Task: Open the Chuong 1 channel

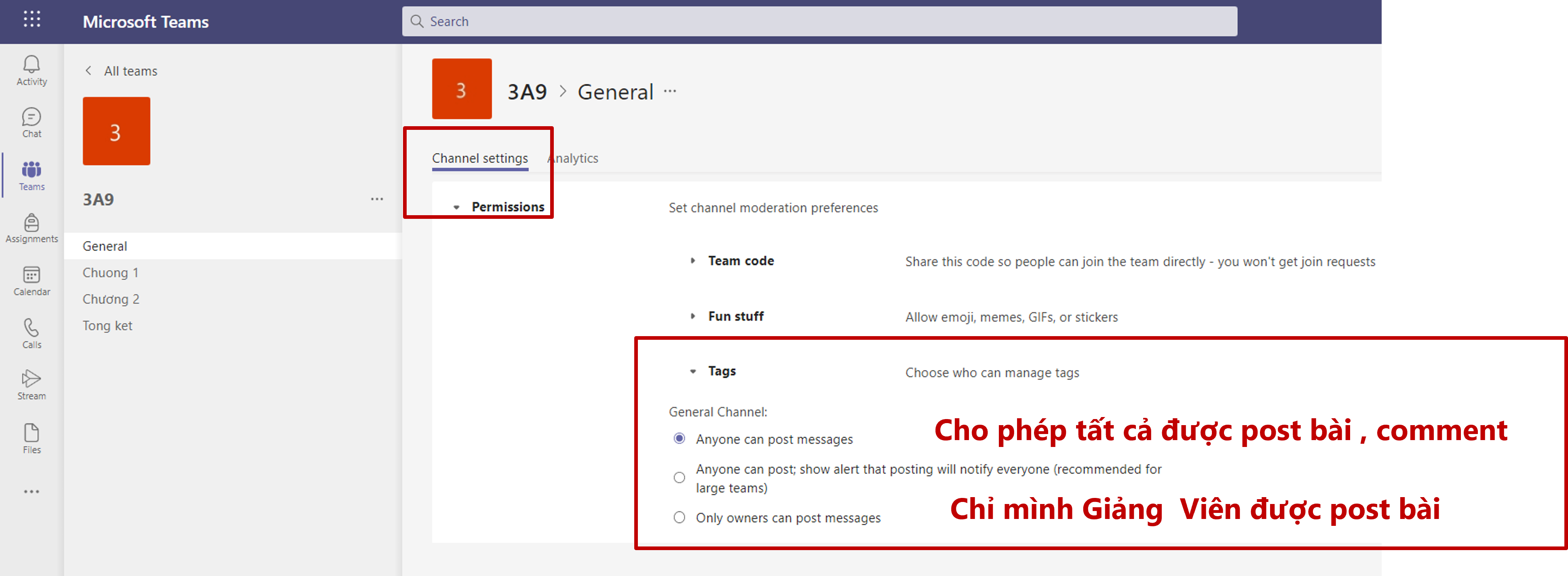Action: (111, 273)
